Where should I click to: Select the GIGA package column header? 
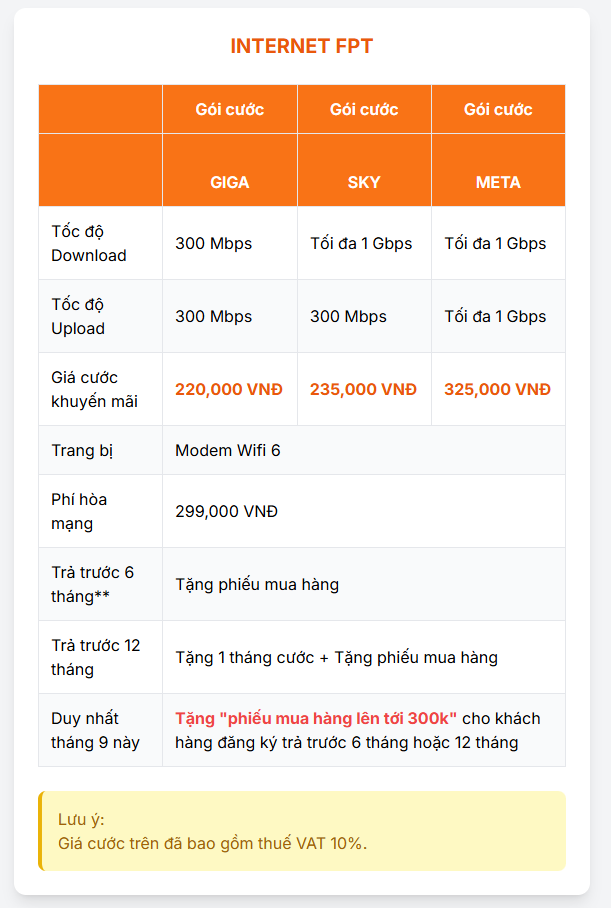[x=230, y=182]
